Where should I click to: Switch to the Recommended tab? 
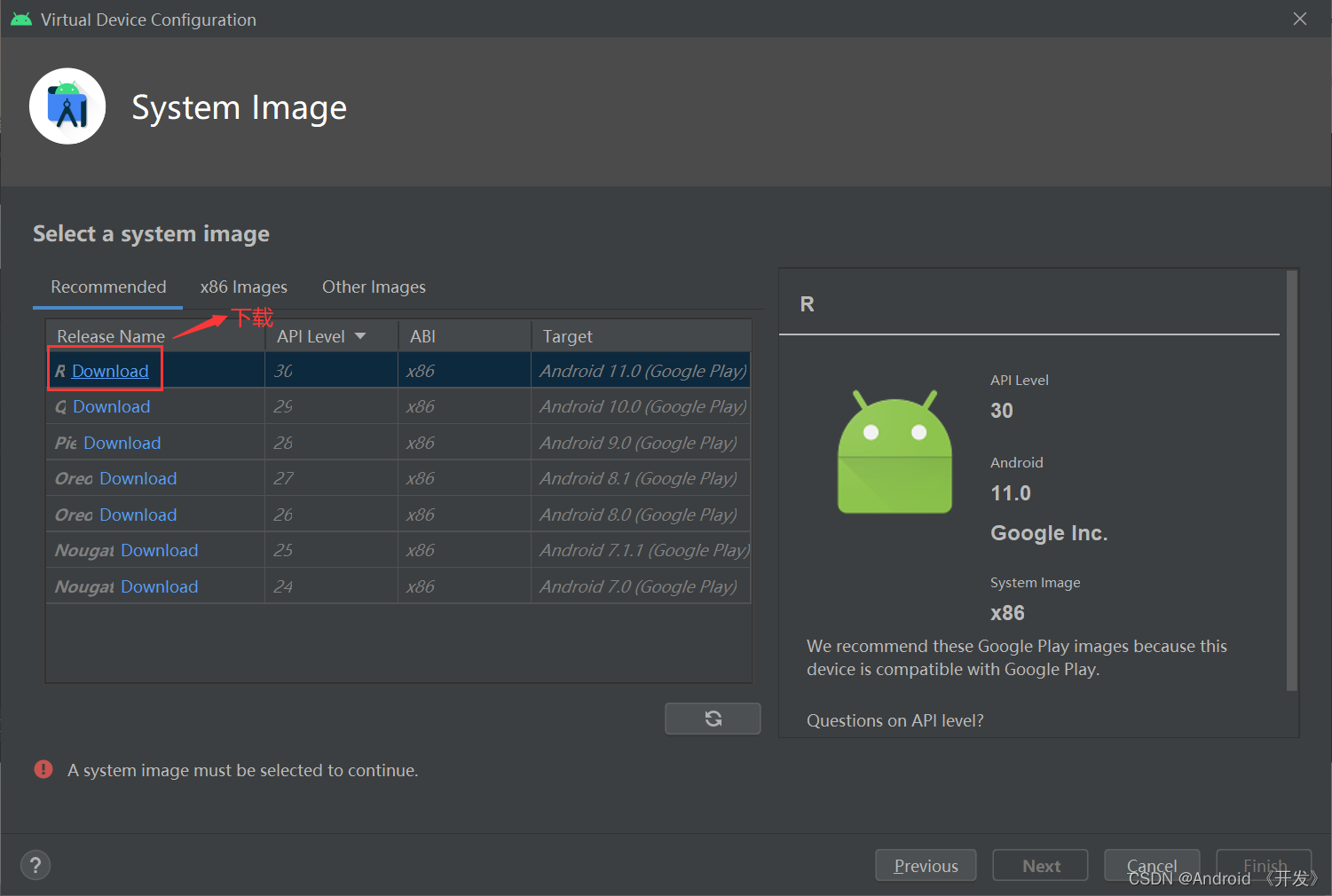pyautogui.click(x=108, y=287)
